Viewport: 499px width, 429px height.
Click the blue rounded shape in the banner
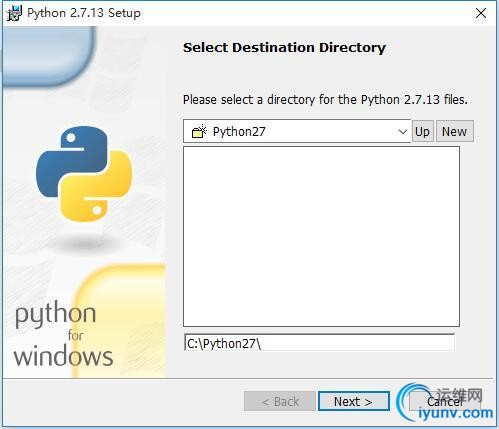pos(49,56)
